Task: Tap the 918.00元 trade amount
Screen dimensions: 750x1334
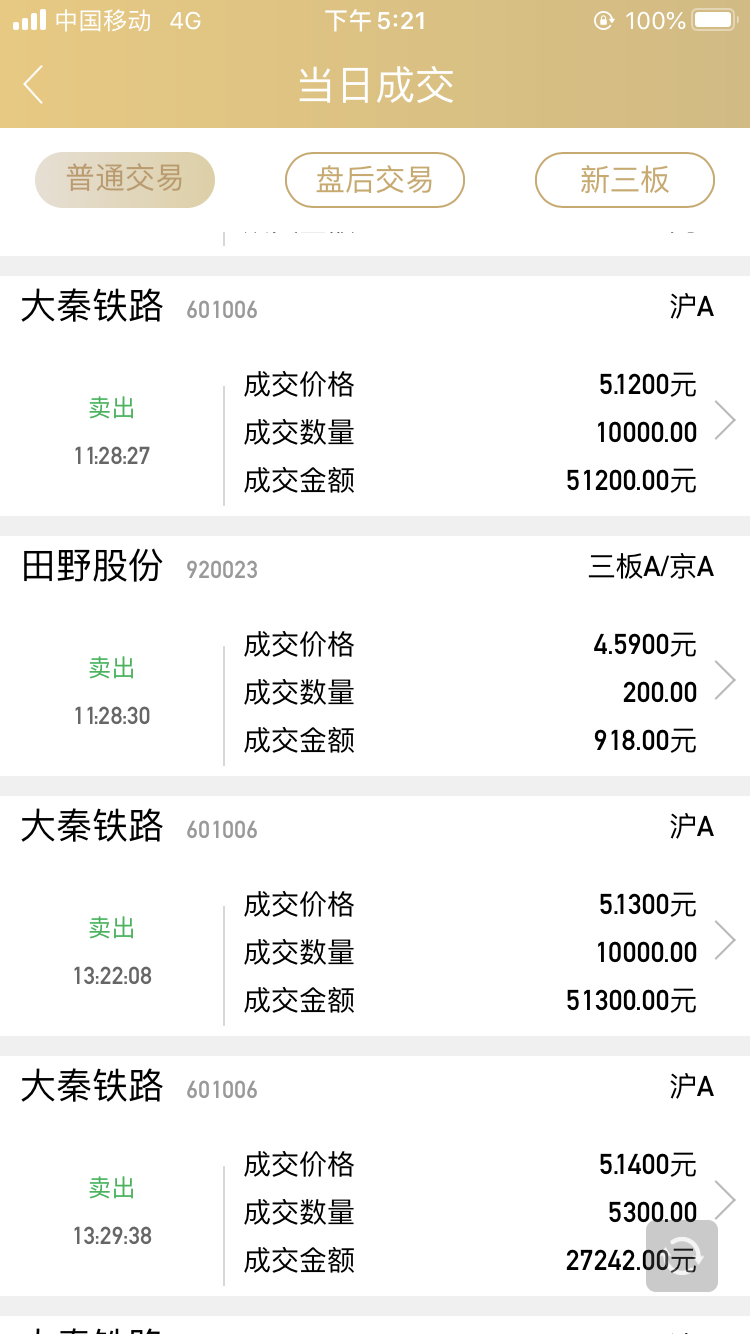Action: point(644,741)
